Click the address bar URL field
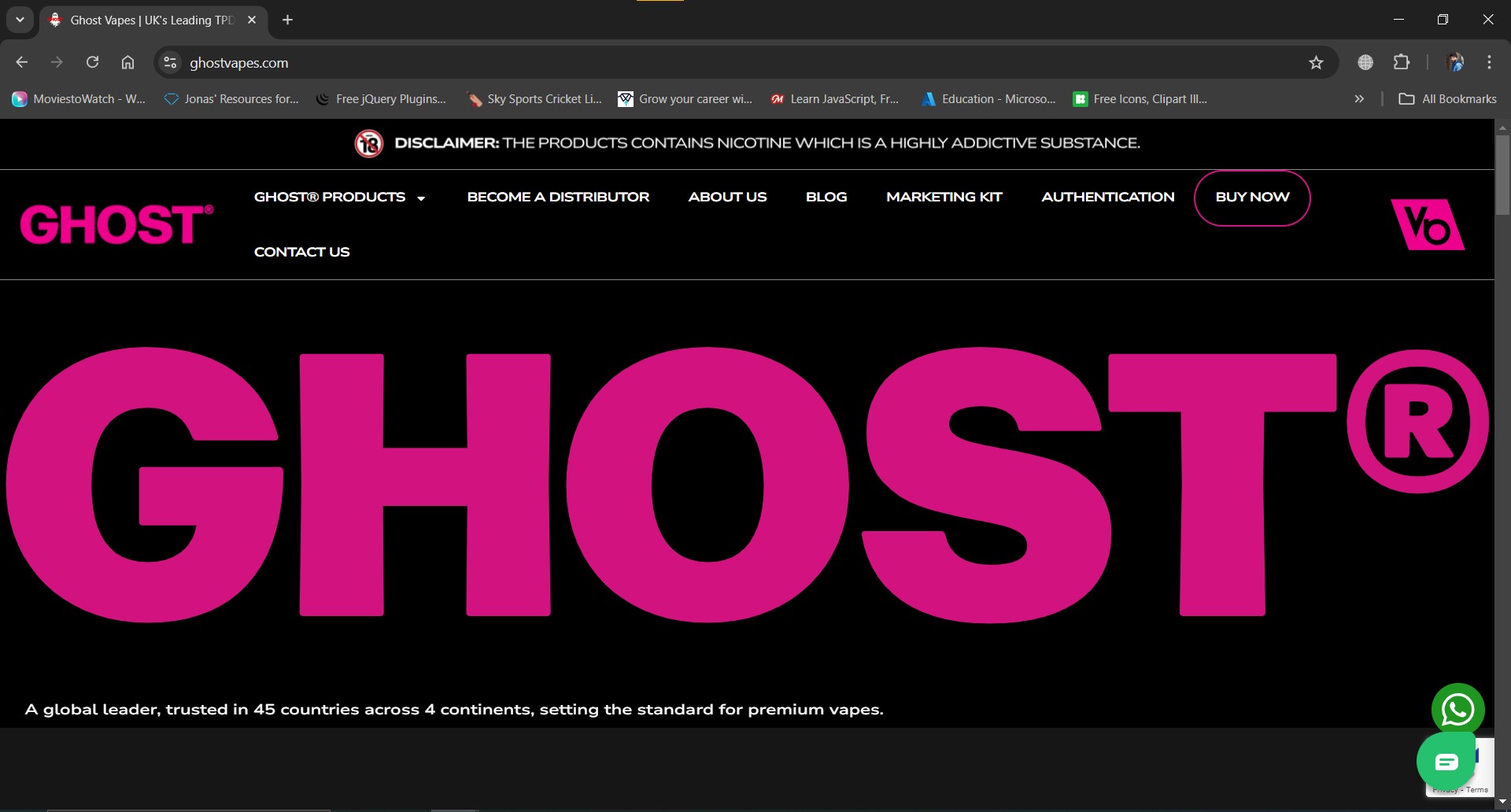This screenshot has width=1511, height=812. 708,63
